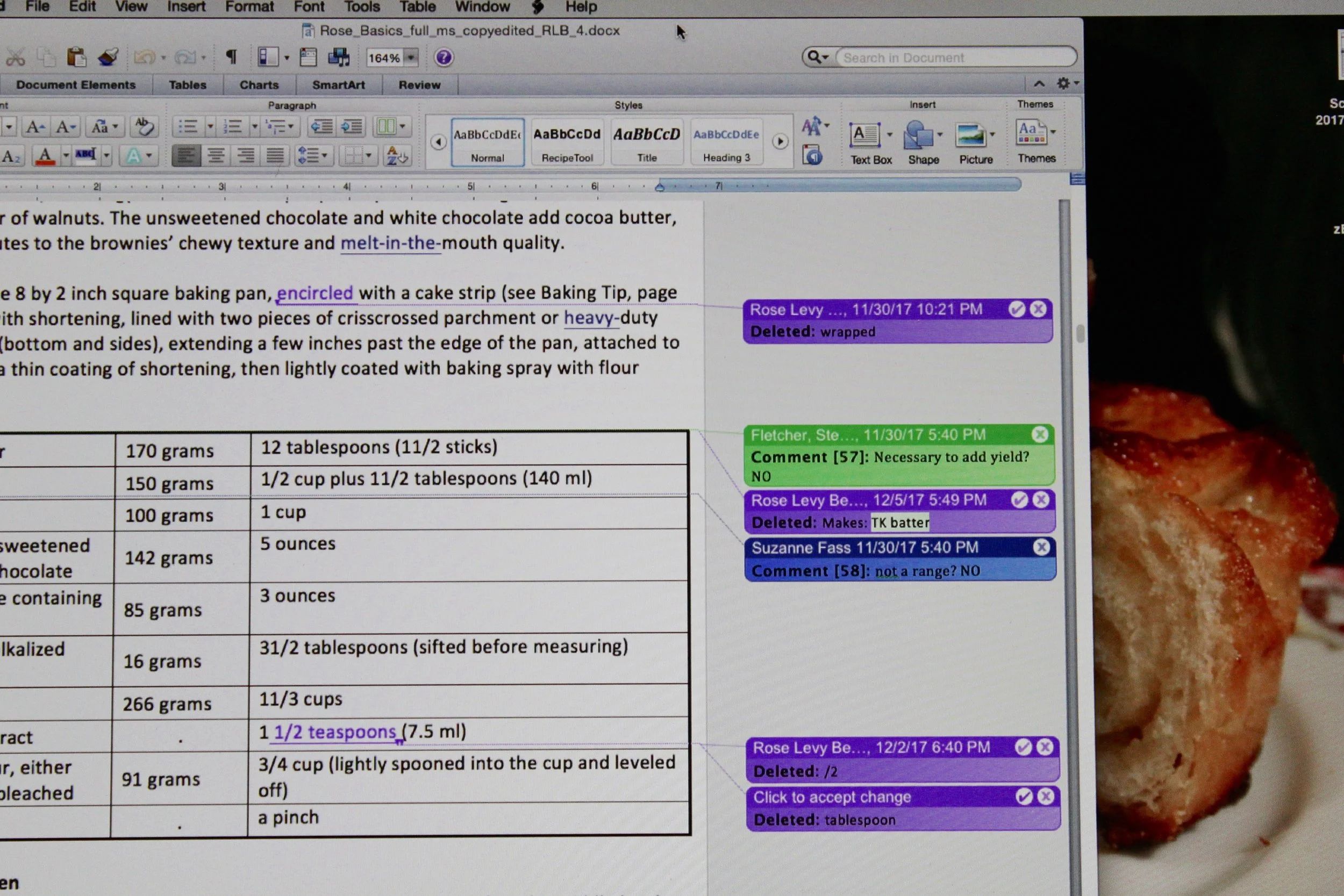This screenshot has height=896, width=1344.
Task: Click the Clear Formatting eraser icon
Action: click(144, 126)
